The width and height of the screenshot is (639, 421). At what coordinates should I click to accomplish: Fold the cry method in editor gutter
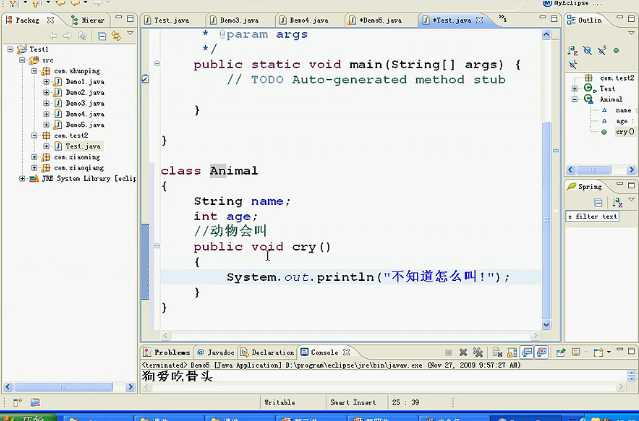pos(157,245)
